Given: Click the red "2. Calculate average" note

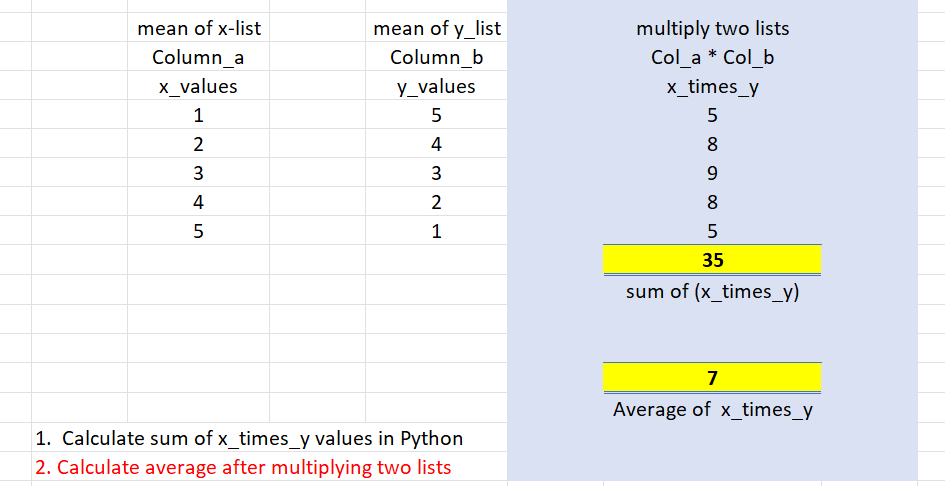Looking at the screenshot, I should coord(243,467).
